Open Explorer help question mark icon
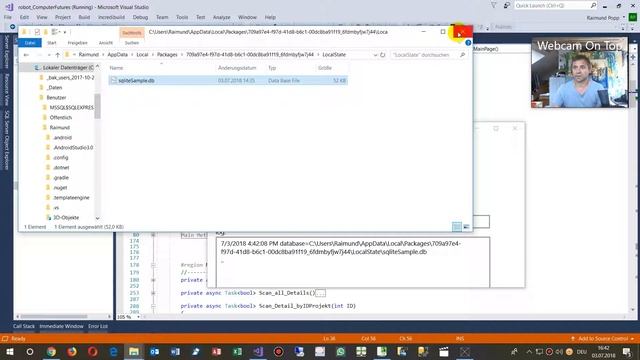 (x=468, y=43)
